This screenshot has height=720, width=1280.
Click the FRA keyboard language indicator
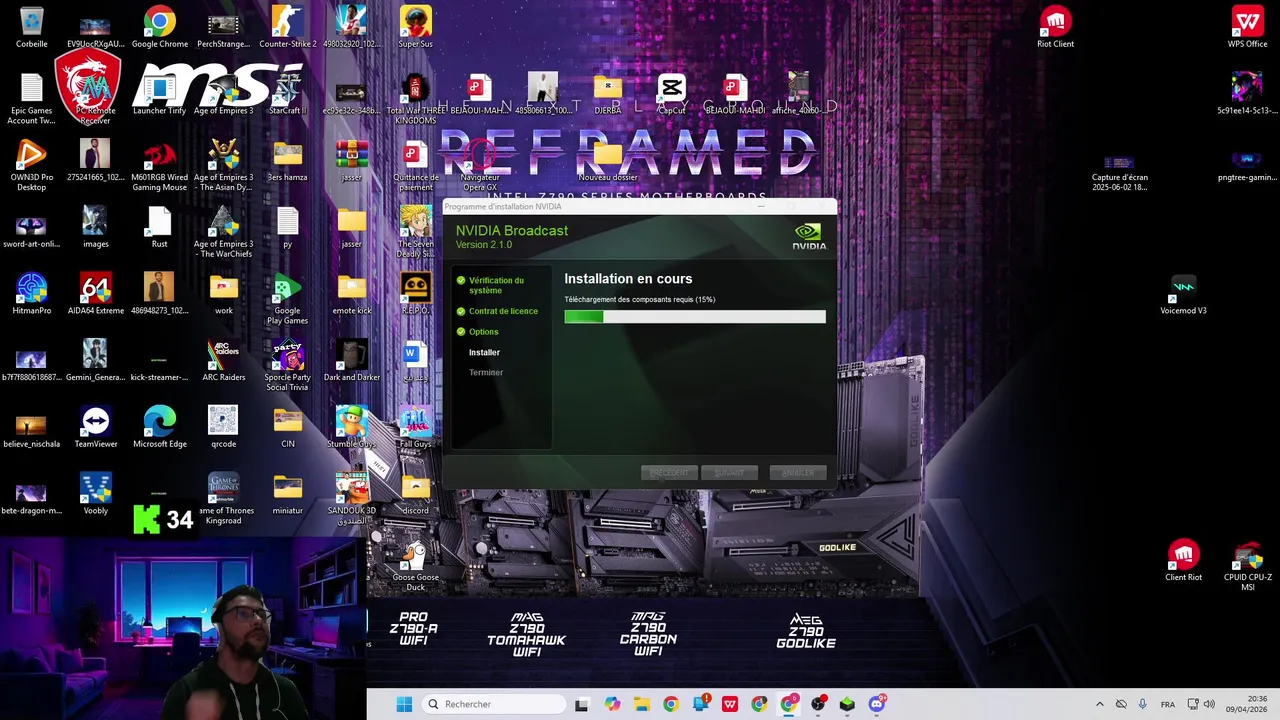click(x=1168, y=704)
